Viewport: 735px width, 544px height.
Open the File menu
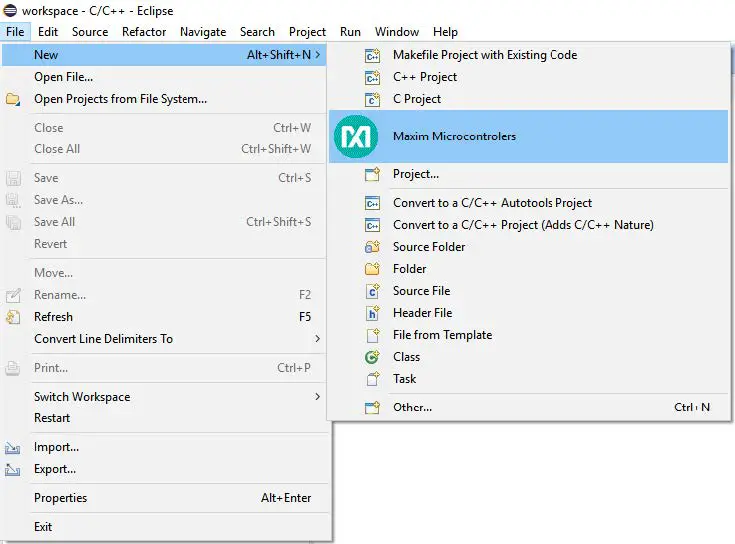(15, 32)
